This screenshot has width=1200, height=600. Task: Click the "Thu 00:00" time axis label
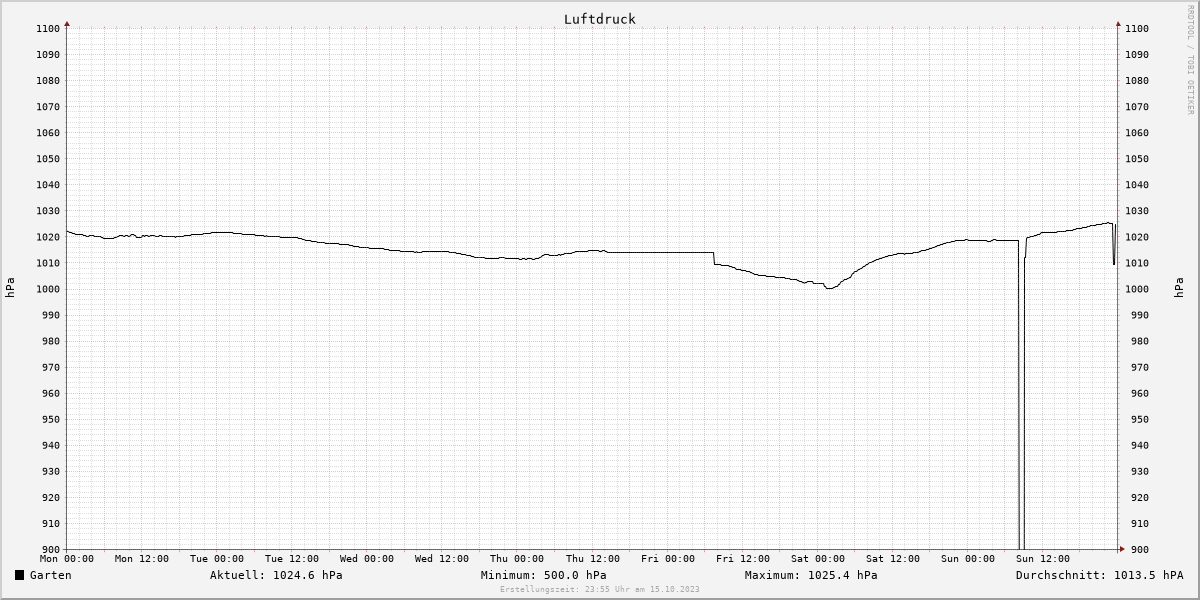pos(518,559)
